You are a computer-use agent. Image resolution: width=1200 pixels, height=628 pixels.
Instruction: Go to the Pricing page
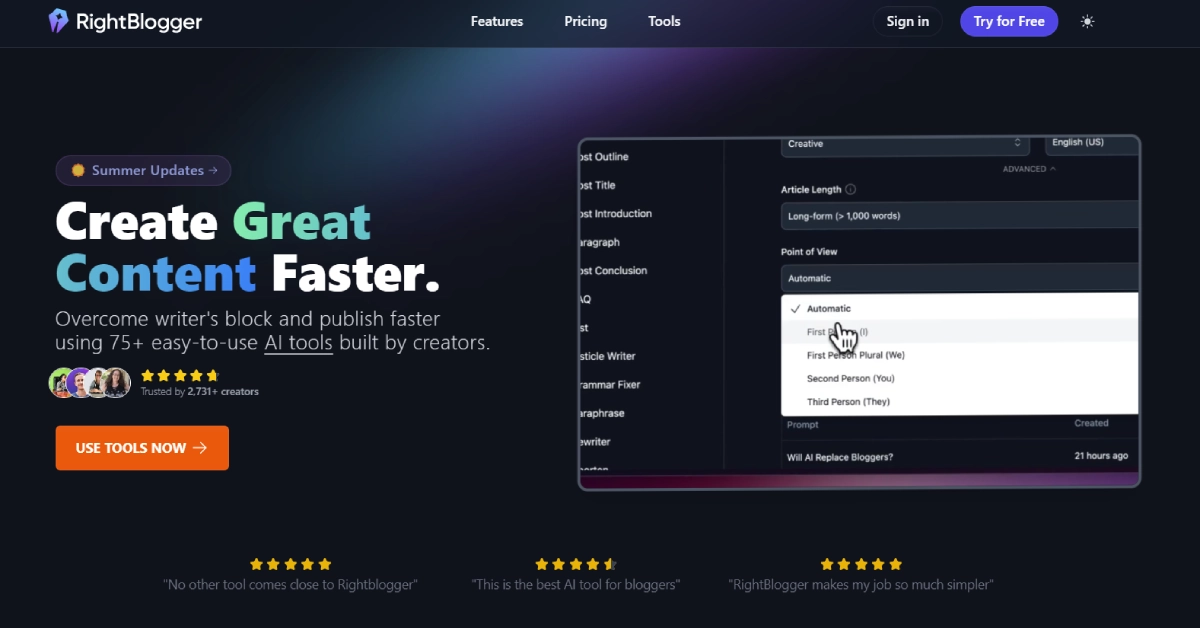[x=585, y=21]
